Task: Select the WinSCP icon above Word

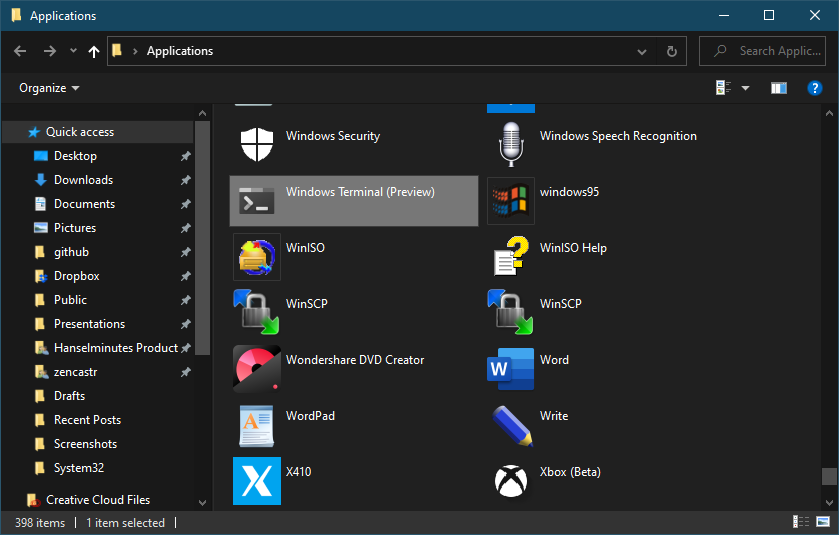Action: click(510, 312)
